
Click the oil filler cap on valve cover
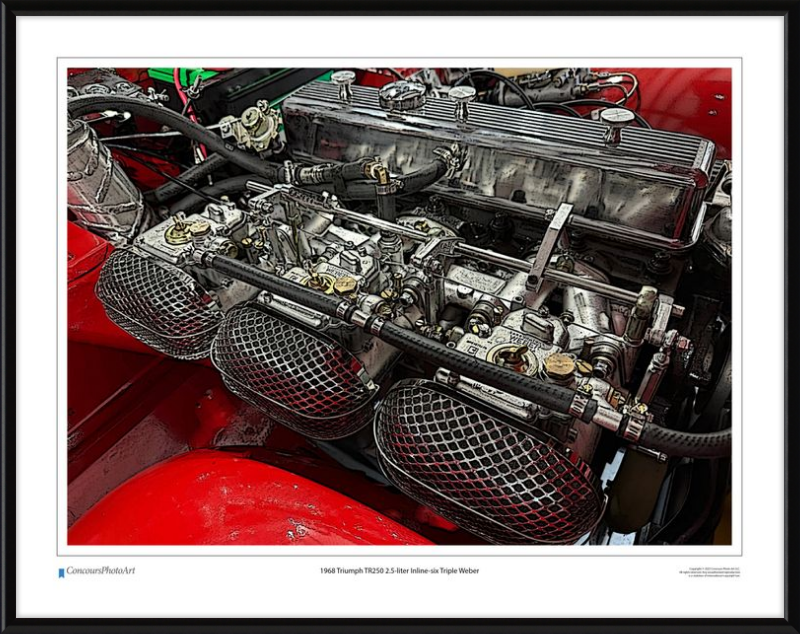pos(403,96)
